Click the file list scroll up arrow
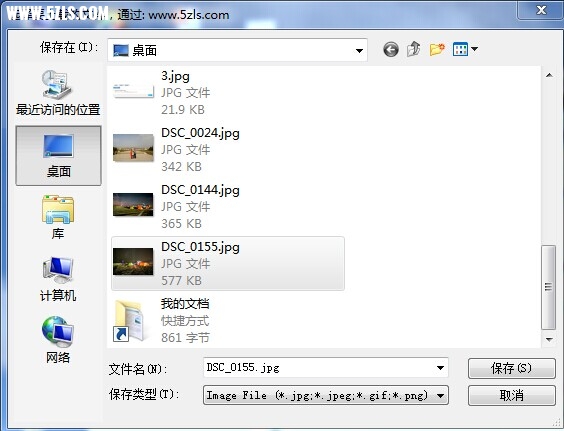Image resolution: width=564 pixels, height=431 pixels. point(549,75)
